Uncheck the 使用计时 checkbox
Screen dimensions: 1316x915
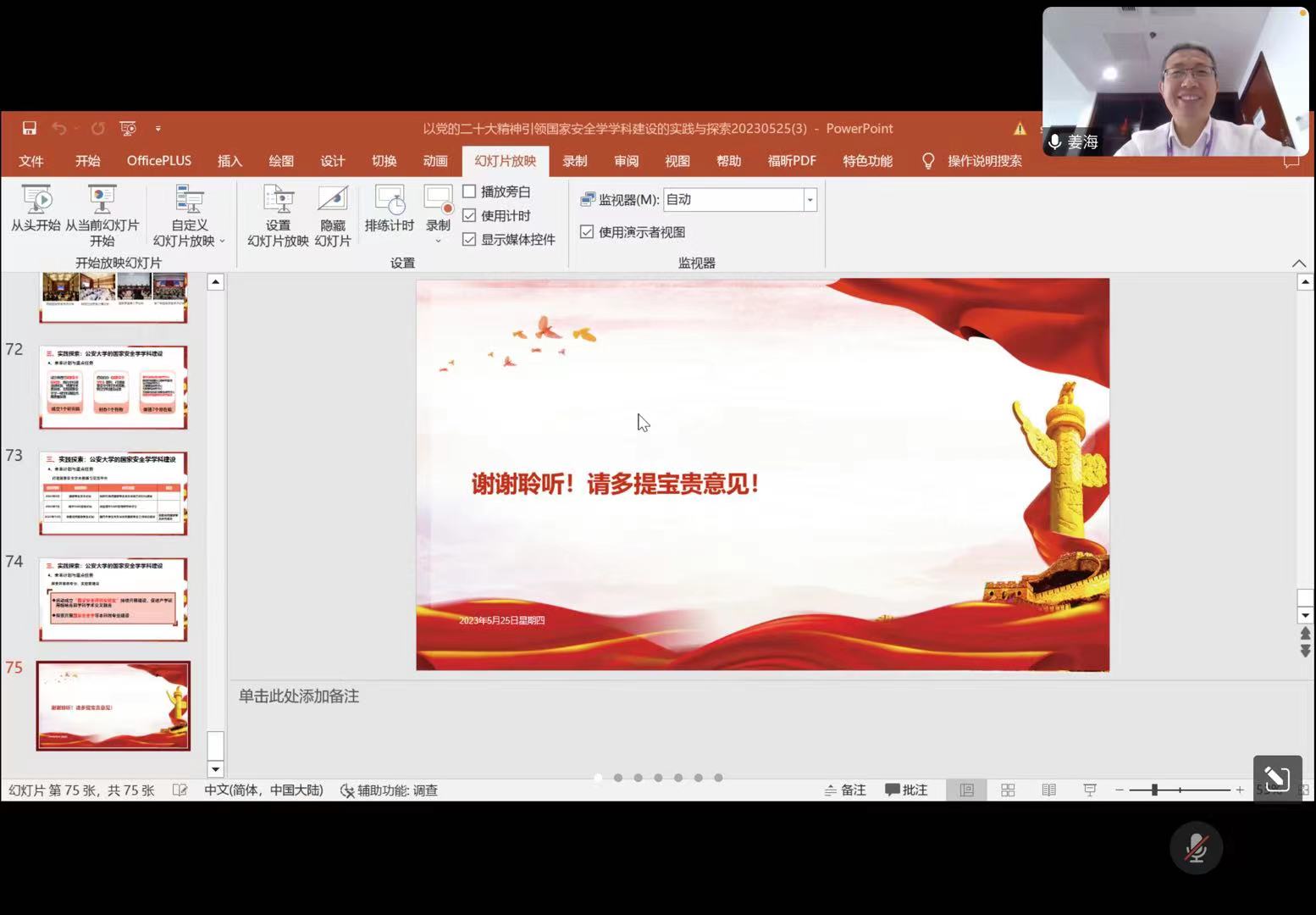click(470, 215)
